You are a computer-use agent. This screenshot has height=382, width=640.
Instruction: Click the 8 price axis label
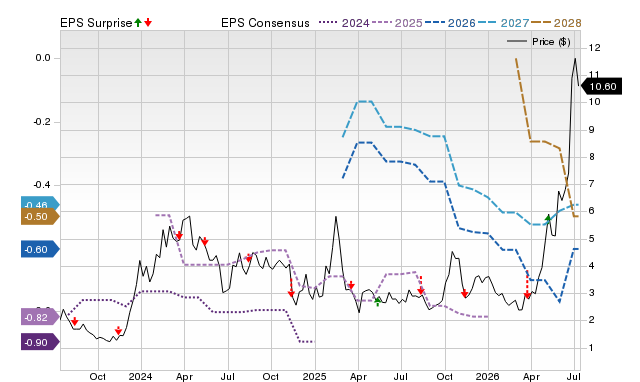tap(592, 157)
